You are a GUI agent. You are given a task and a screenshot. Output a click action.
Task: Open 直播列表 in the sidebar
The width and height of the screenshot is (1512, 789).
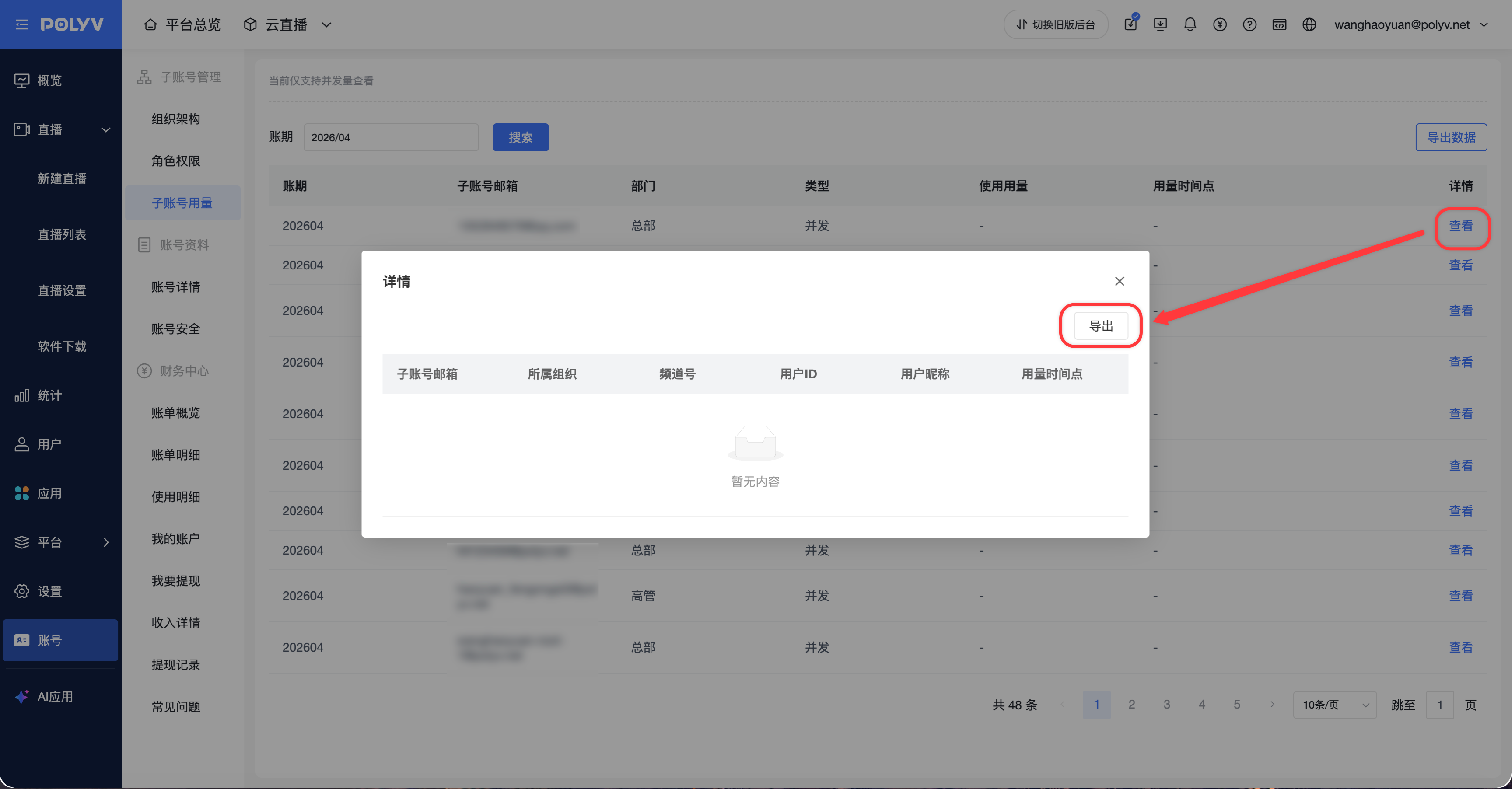pyautogui.click(x=62, y=235)
